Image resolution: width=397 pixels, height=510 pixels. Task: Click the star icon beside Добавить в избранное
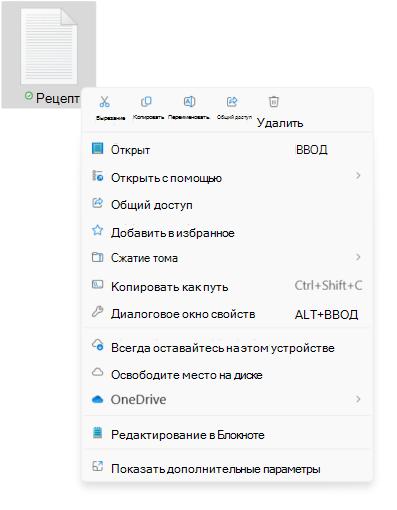pos(97,230)
